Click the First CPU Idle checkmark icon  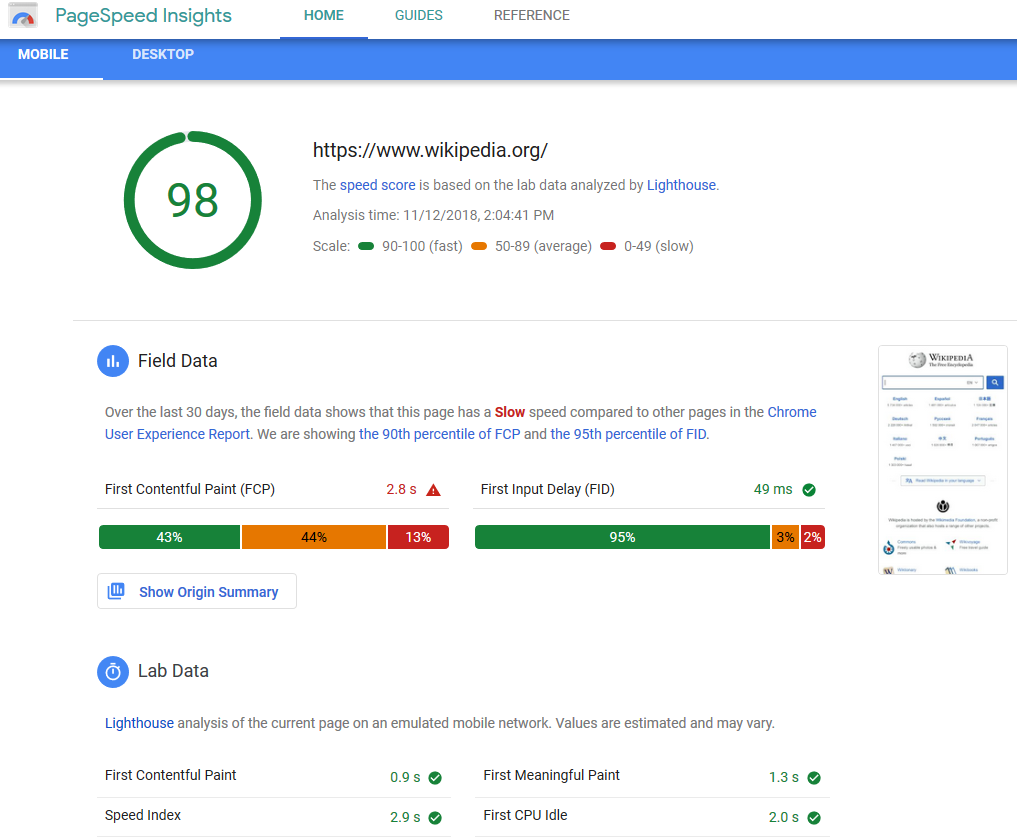(x=814, y=818)
